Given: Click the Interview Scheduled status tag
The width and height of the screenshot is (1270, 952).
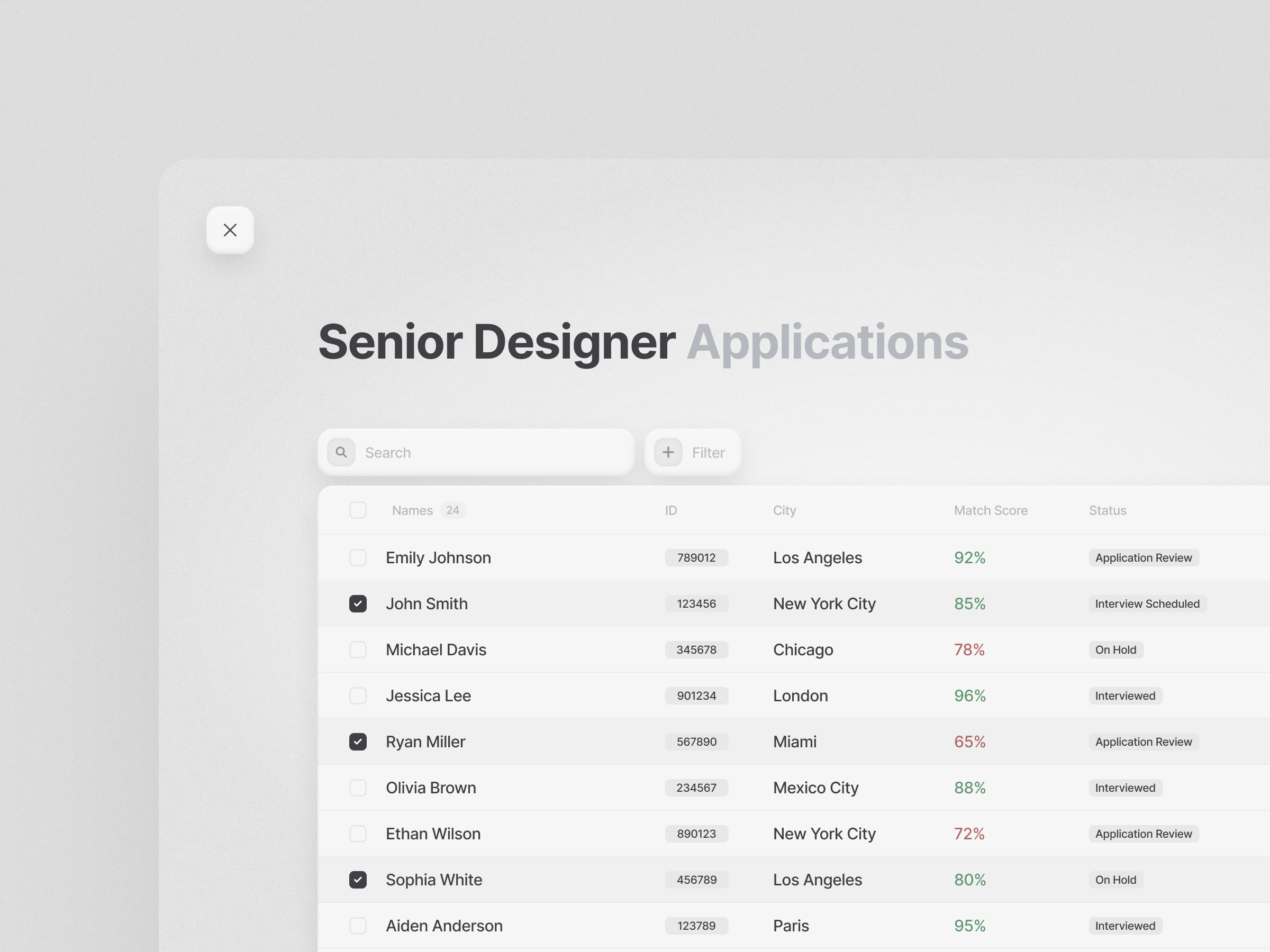Looking at the screenshot, I should pos(1147,603).
